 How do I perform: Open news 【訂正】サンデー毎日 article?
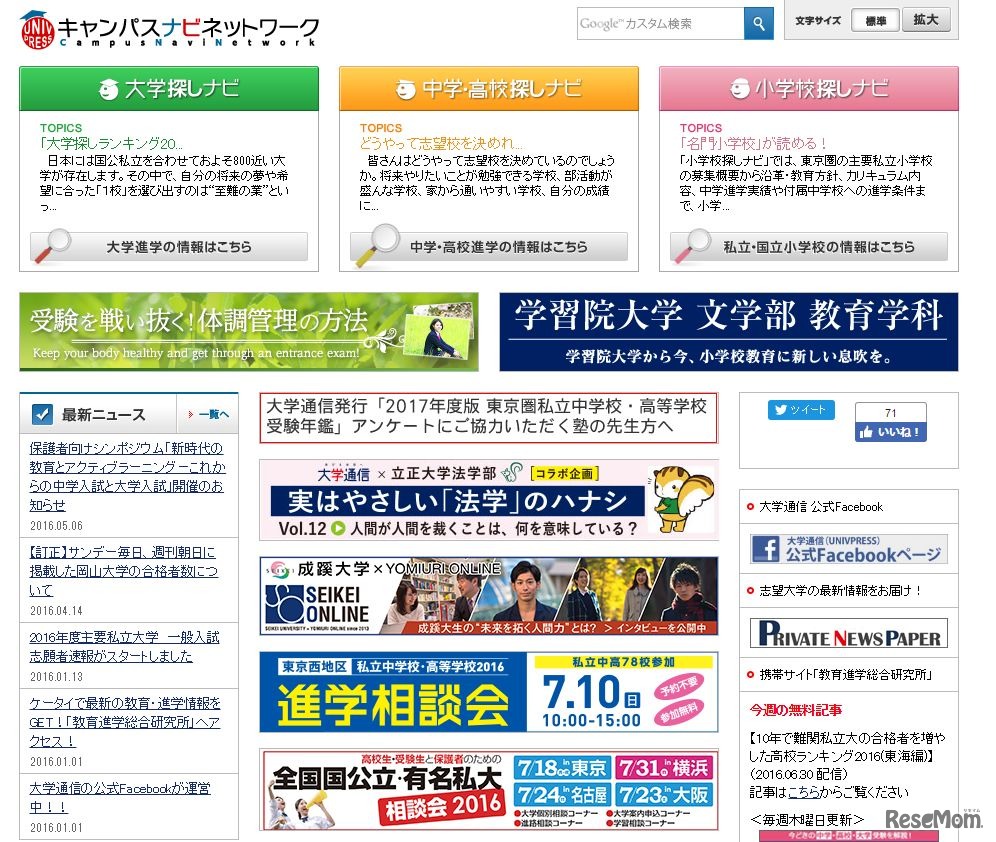coord(123,571)
